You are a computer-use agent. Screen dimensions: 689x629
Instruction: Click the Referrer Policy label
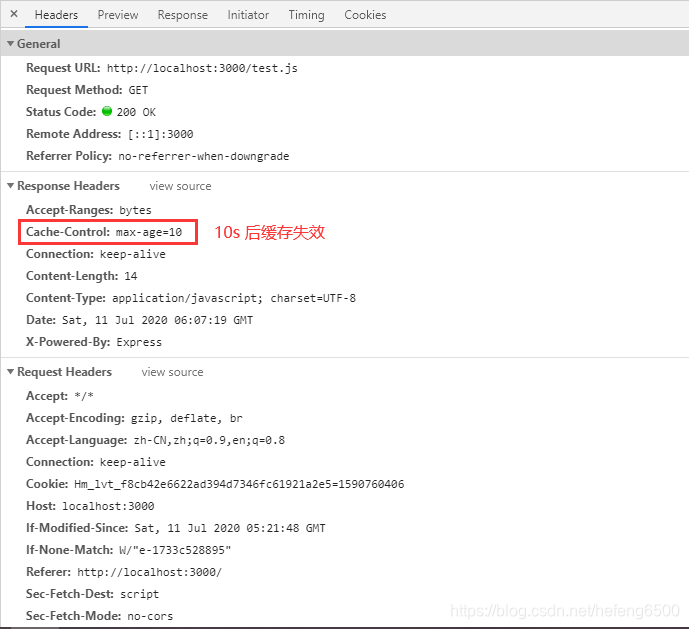pyautogui.click(x=69, y=156)
